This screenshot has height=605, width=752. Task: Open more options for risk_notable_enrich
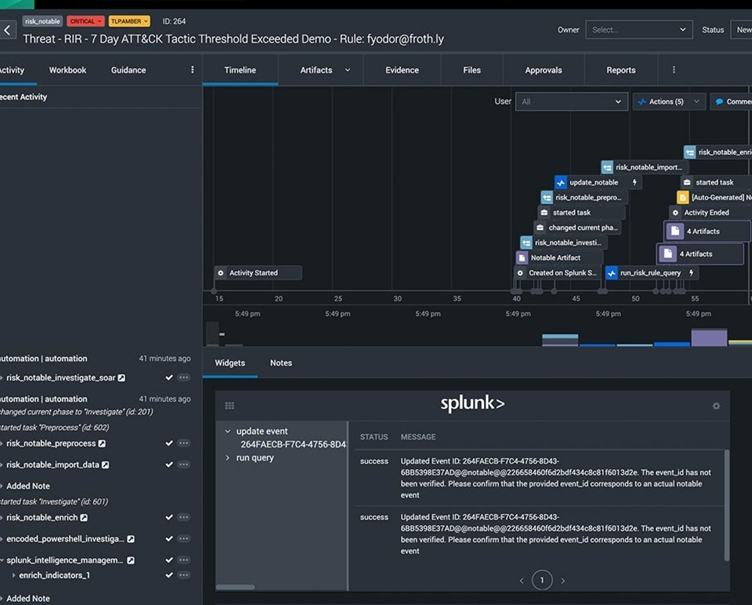click(x=183, y=517)
